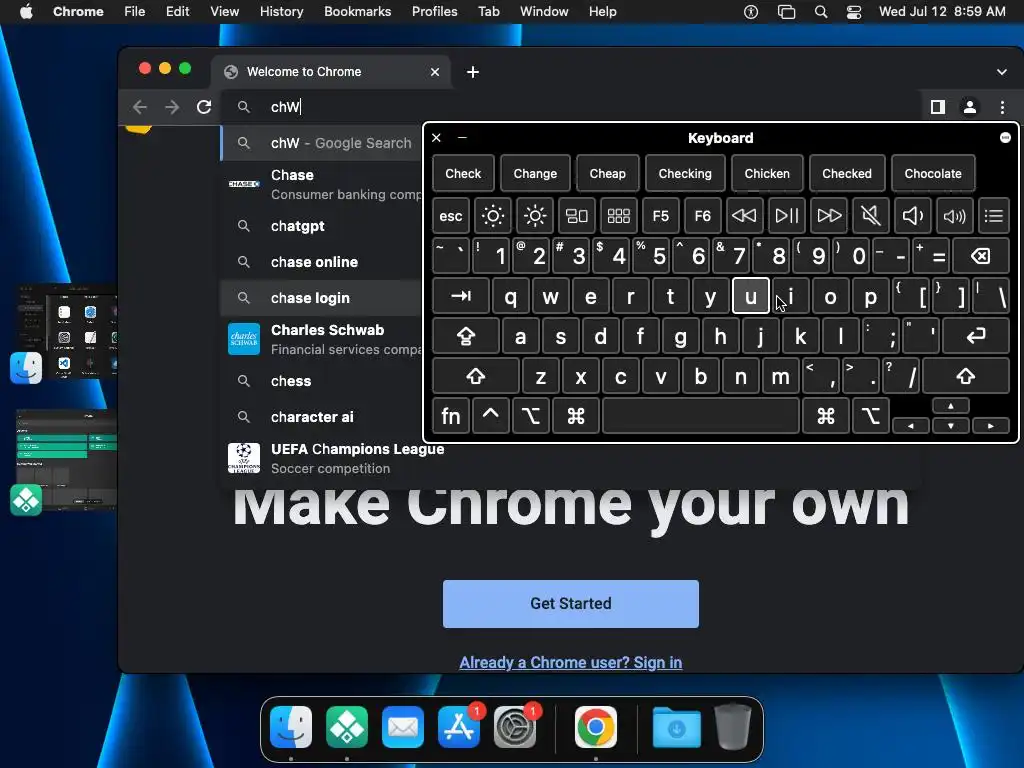Click the return key on keyboard

976,336
